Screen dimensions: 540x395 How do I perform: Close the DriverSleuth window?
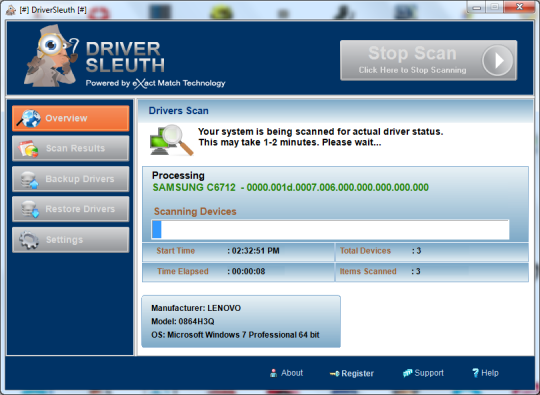[x=519, y=7]
